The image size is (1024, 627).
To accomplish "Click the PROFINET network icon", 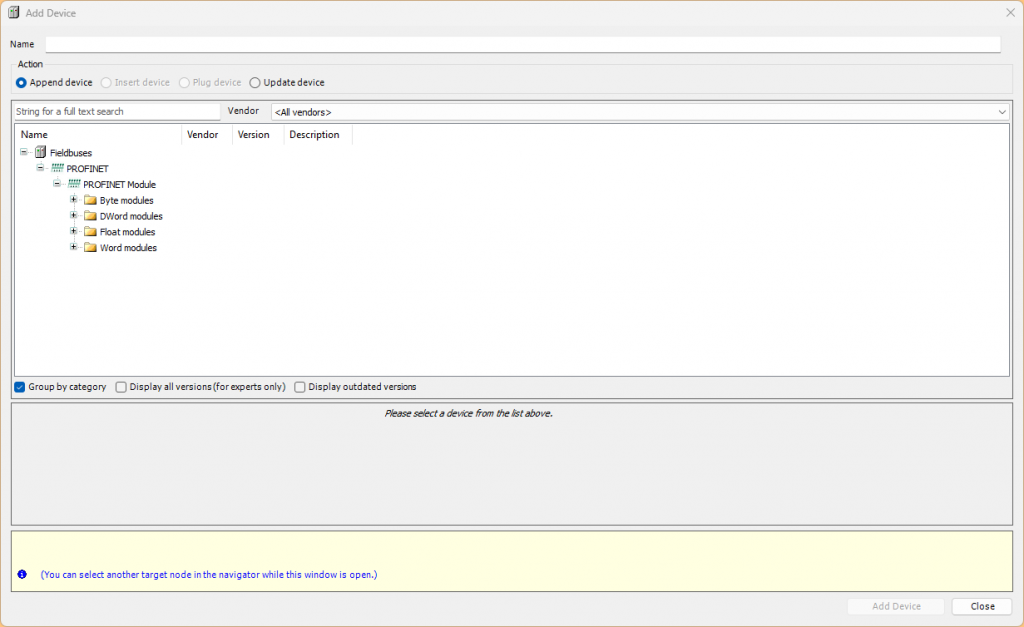I will pyautogui.click(x=57, y=169).
